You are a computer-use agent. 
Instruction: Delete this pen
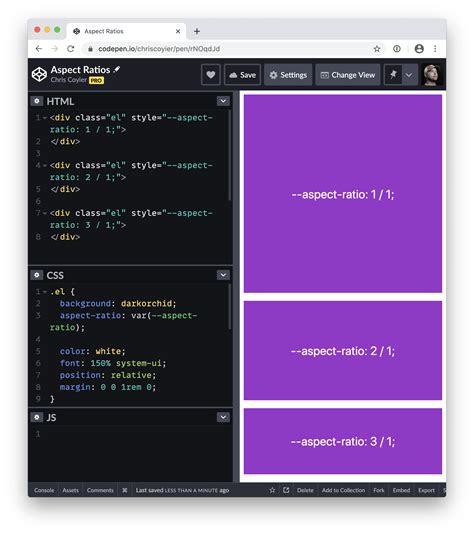(305, 490)
